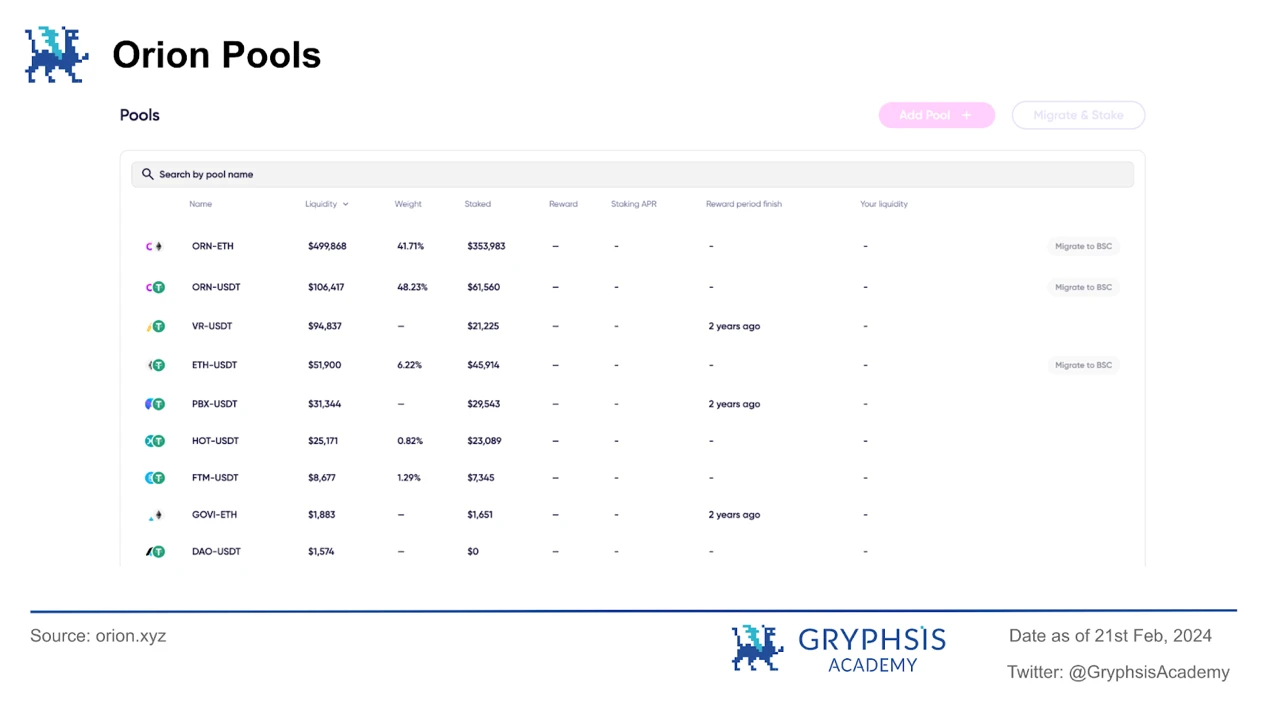Click the 1.29% weight value

pyautogui.click(x=409, y=478)
